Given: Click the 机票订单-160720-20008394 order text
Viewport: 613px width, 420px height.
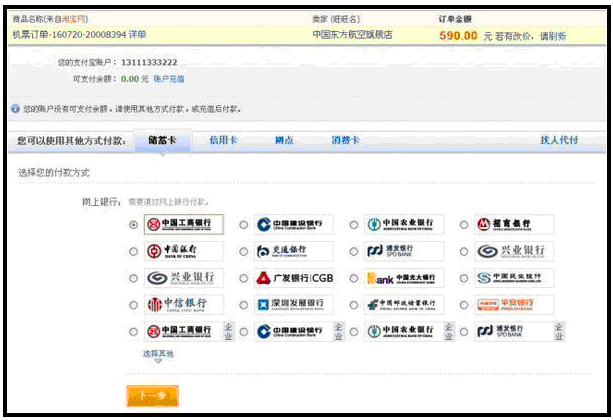Looking at the screenshot, I should (x=69, y=34).
